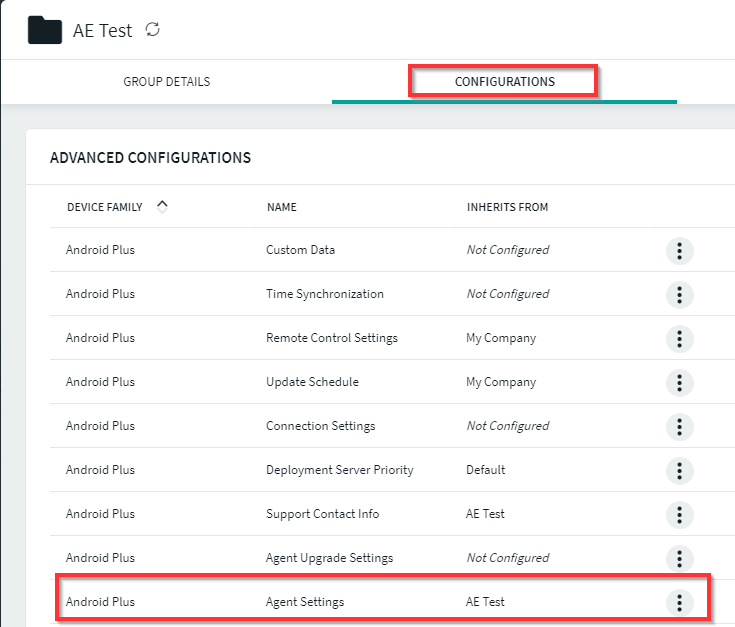
Task: Open the three-dot menu for Custom Data
Action: tap(679, 251)
